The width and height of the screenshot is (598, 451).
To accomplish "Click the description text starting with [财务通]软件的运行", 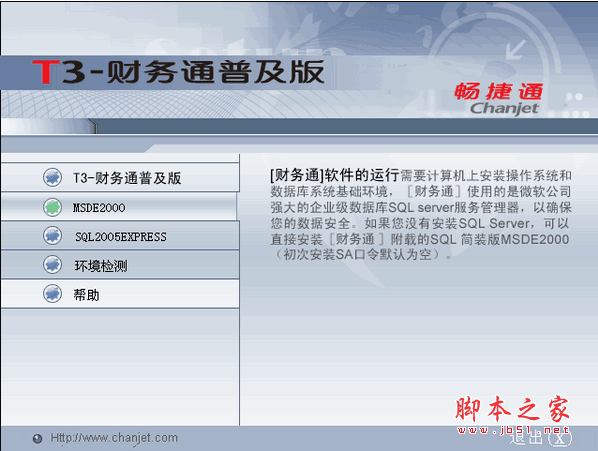I will tap(421, 215).
